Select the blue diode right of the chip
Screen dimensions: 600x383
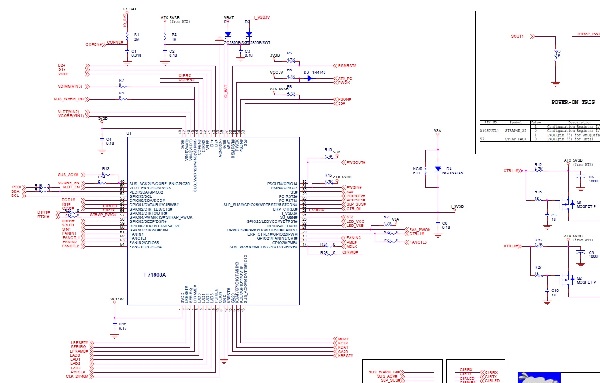438,169
